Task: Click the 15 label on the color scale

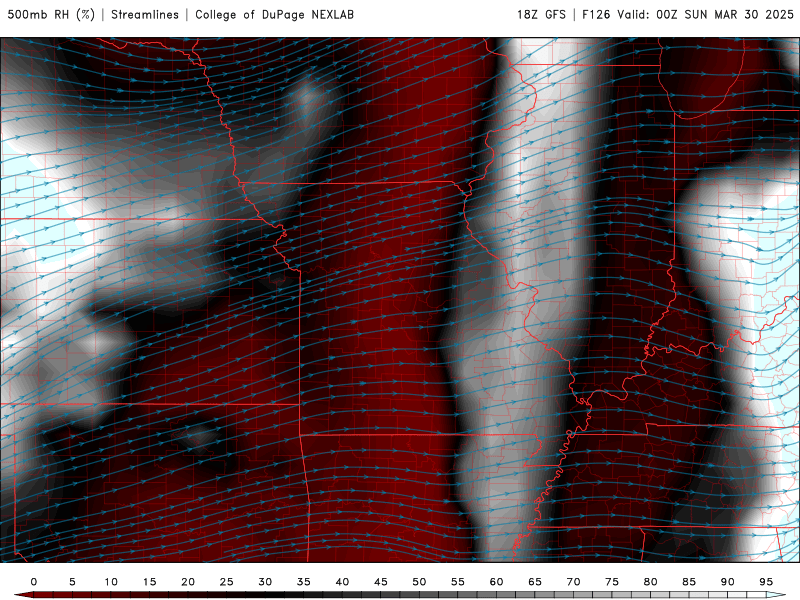Action: 149,582
